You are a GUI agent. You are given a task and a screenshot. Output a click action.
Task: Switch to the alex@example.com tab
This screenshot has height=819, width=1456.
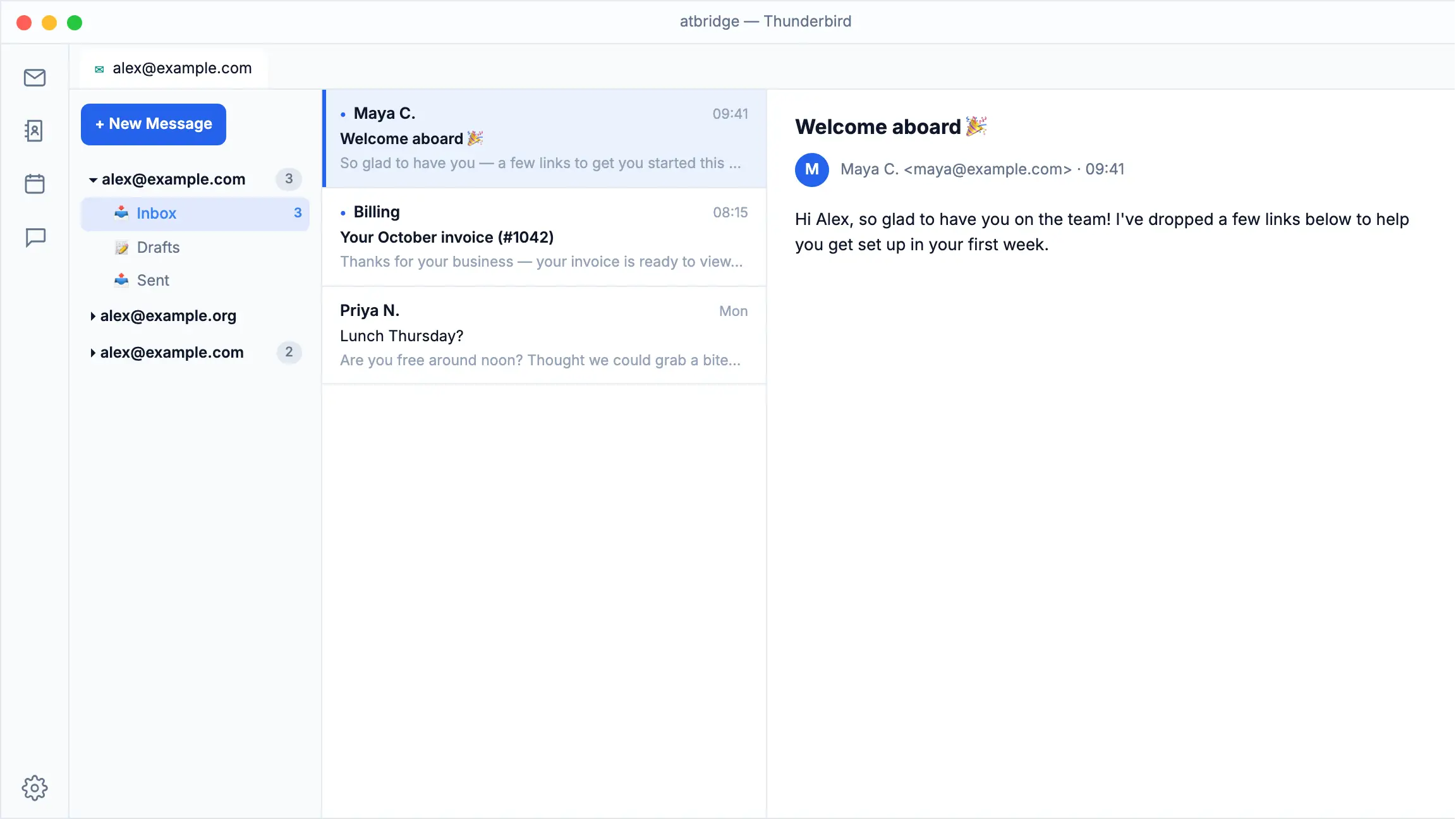point(174,68)
